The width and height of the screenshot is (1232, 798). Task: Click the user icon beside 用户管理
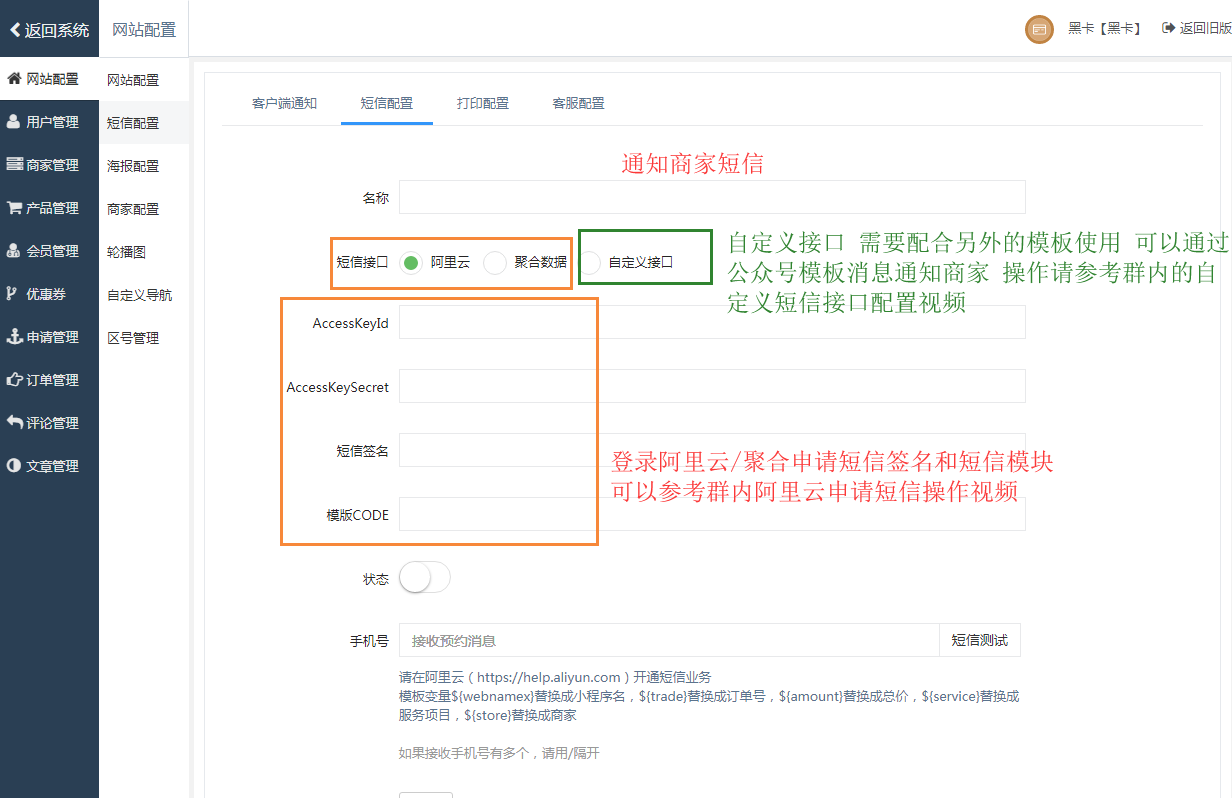point(13,121)
